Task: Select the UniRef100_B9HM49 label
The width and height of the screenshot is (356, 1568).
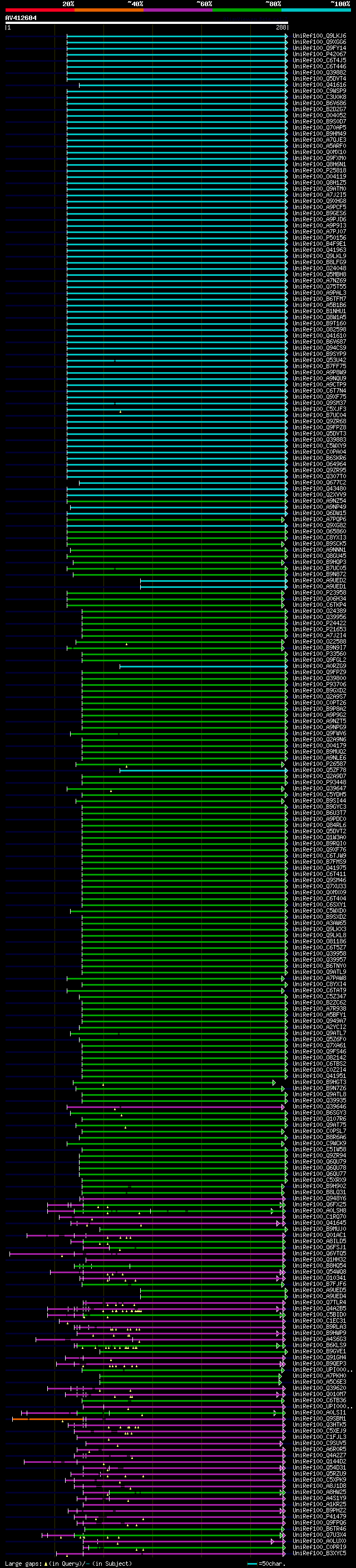Action: click(x=319, y=134)
